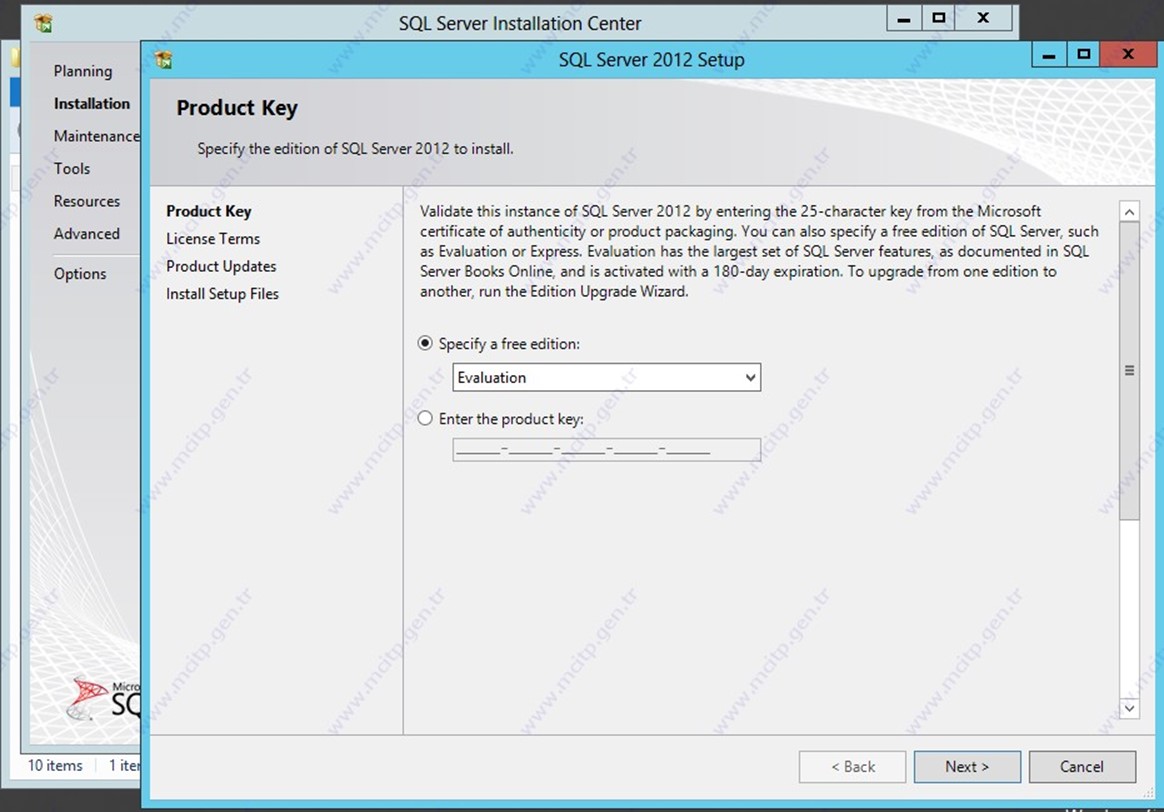
Task: Maximize the SQL Server Installation Center window
Action: point(938,19)
